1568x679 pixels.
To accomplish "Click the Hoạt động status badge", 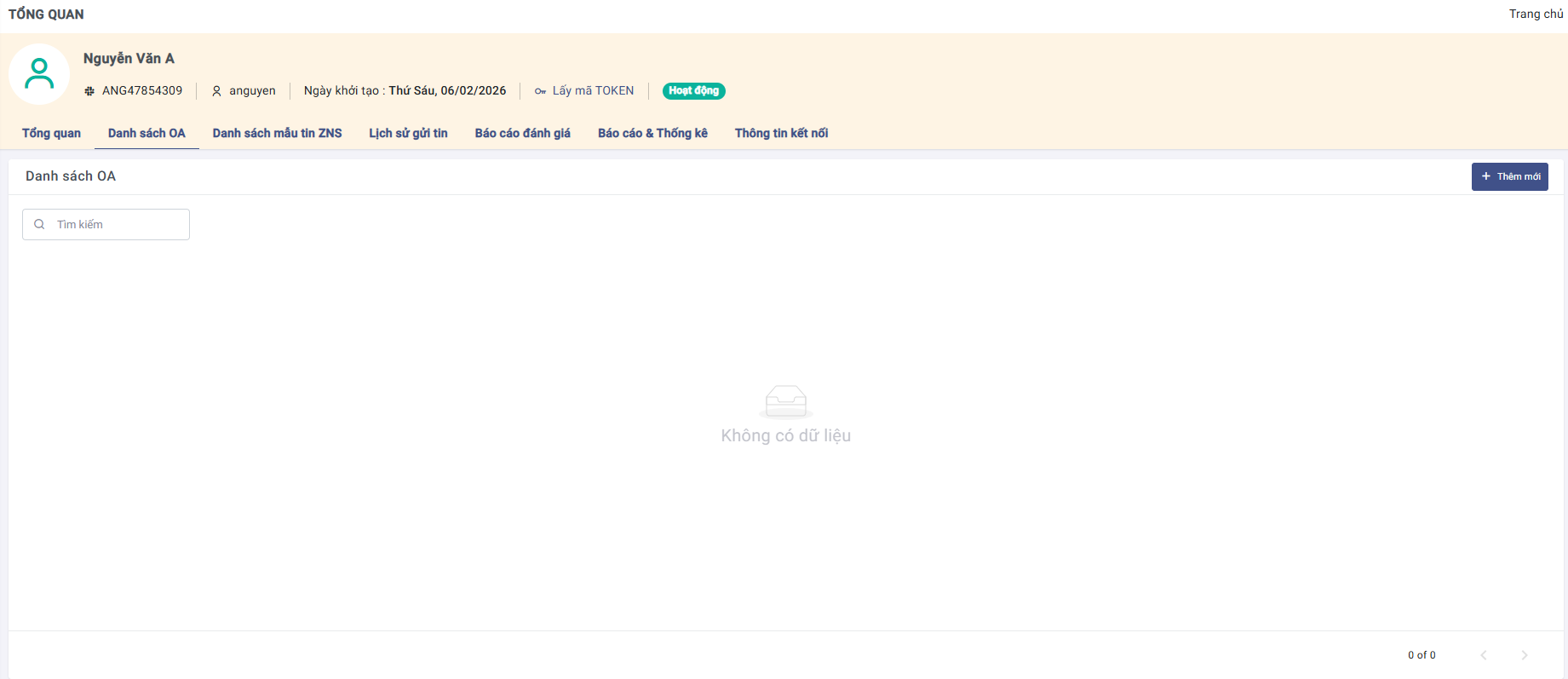I will pyautogui.click(x=693, y=91).
